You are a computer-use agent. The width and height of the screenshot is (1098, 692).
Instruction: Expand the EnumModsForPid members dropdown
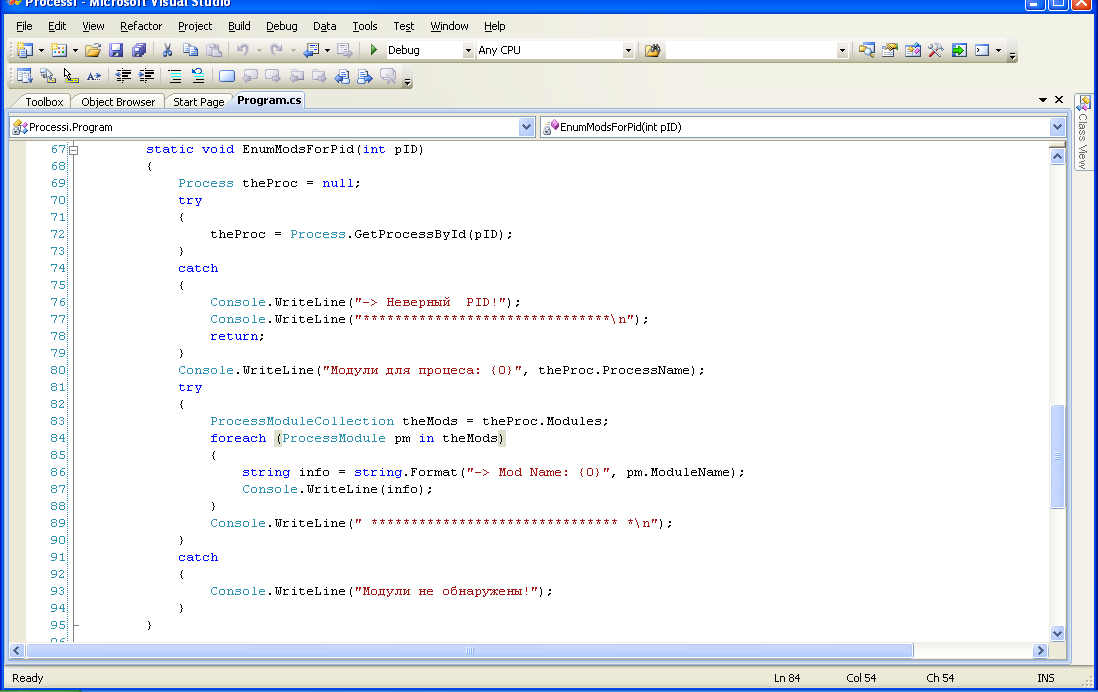(1057, 127)
